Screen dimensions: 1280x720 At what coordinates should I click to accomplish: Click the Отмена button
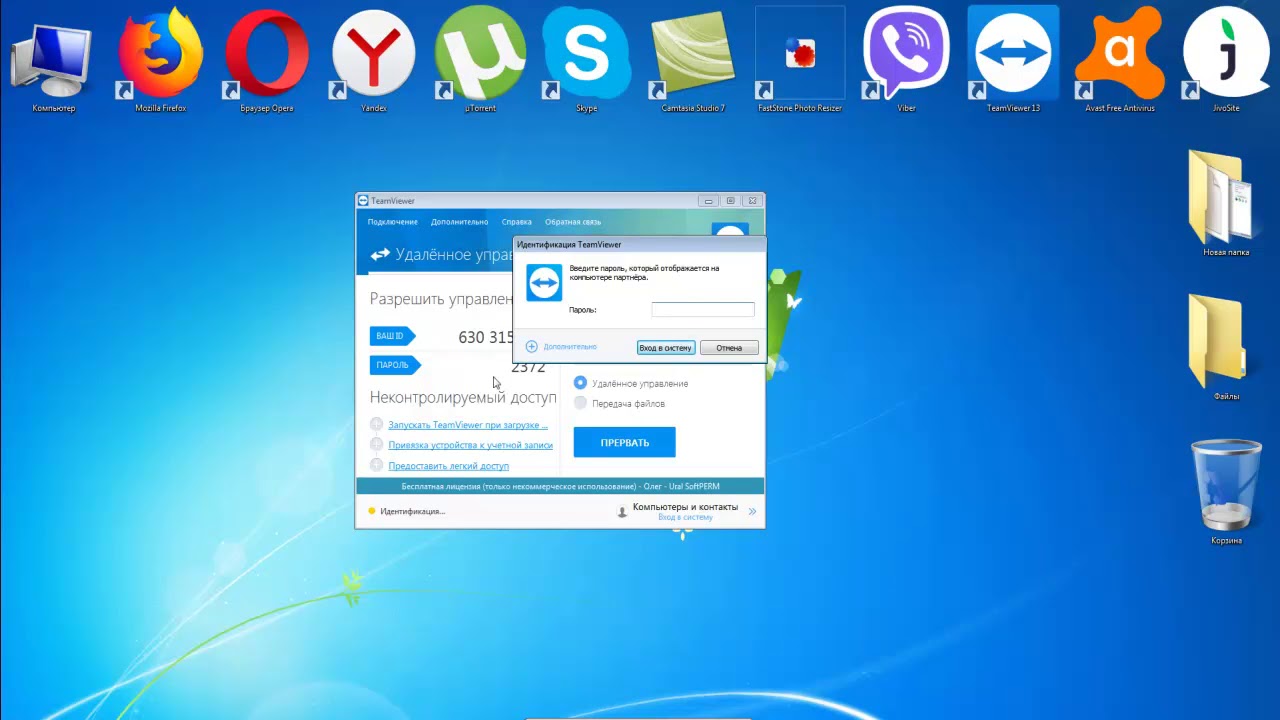pyautogui.click(x=729, y=348)
